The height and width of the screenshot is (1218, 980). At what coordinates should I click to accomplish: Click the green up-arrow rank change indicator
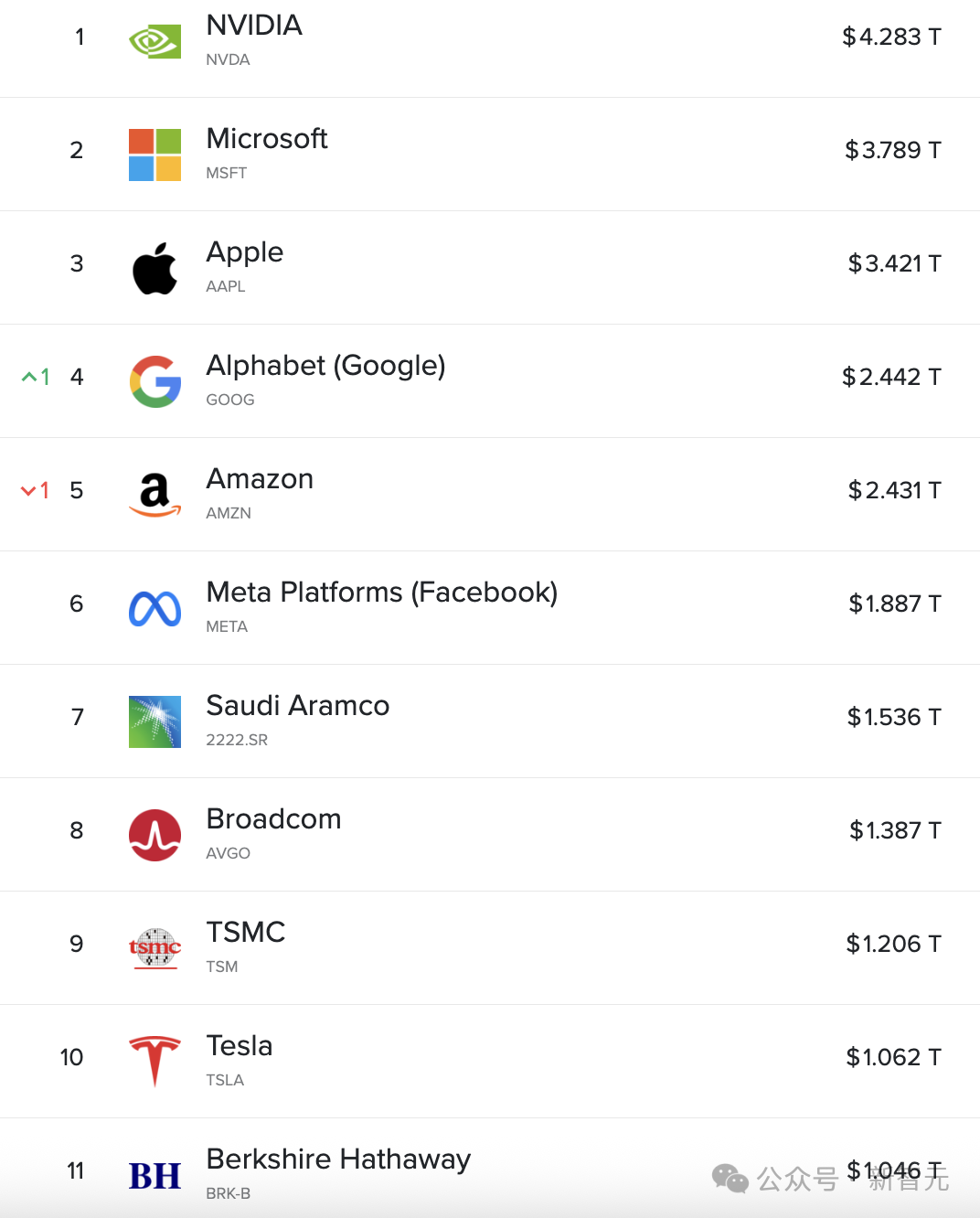[x=36, y=377]
